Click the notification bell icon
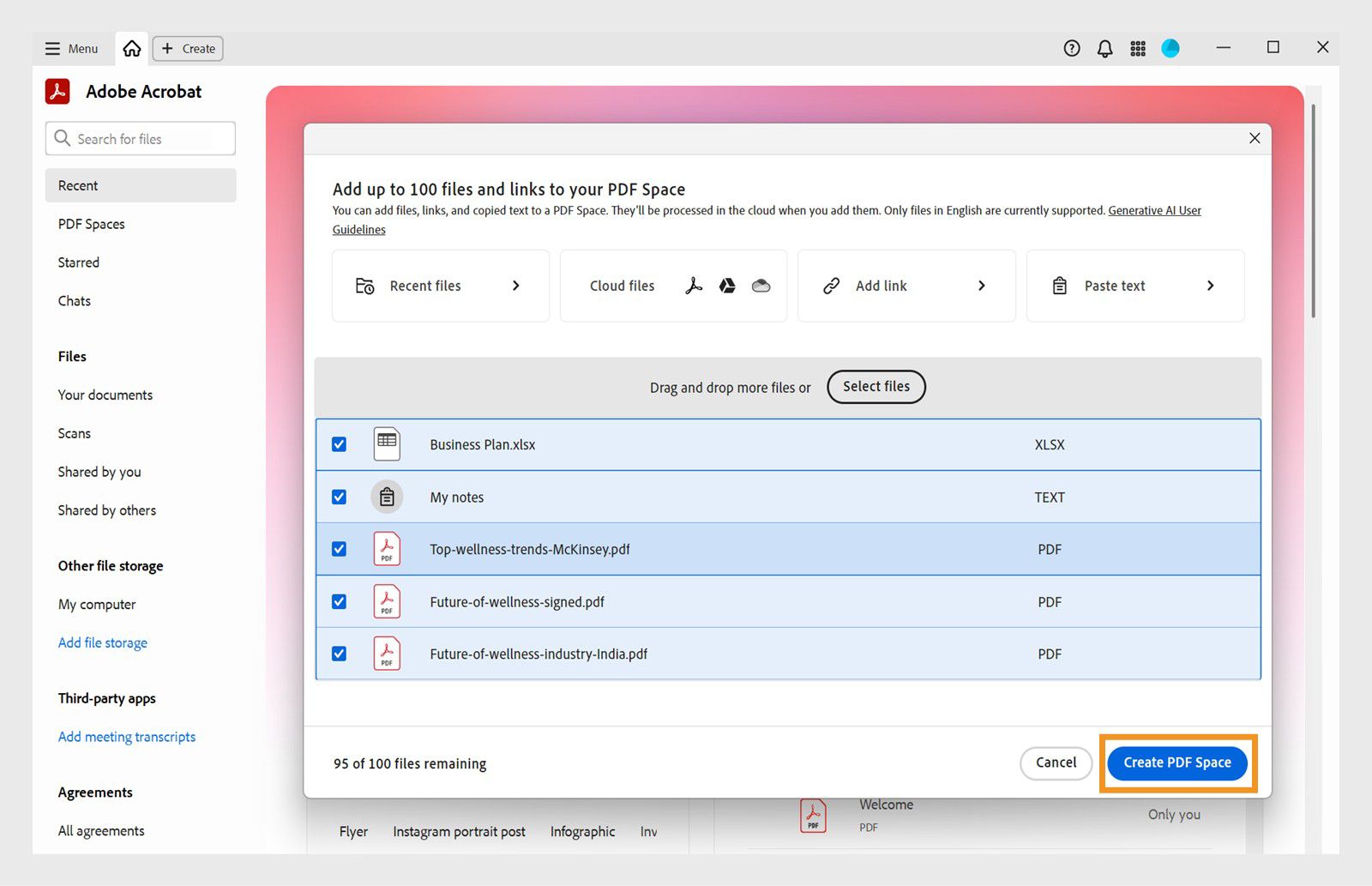 [x=1104, y=48]
